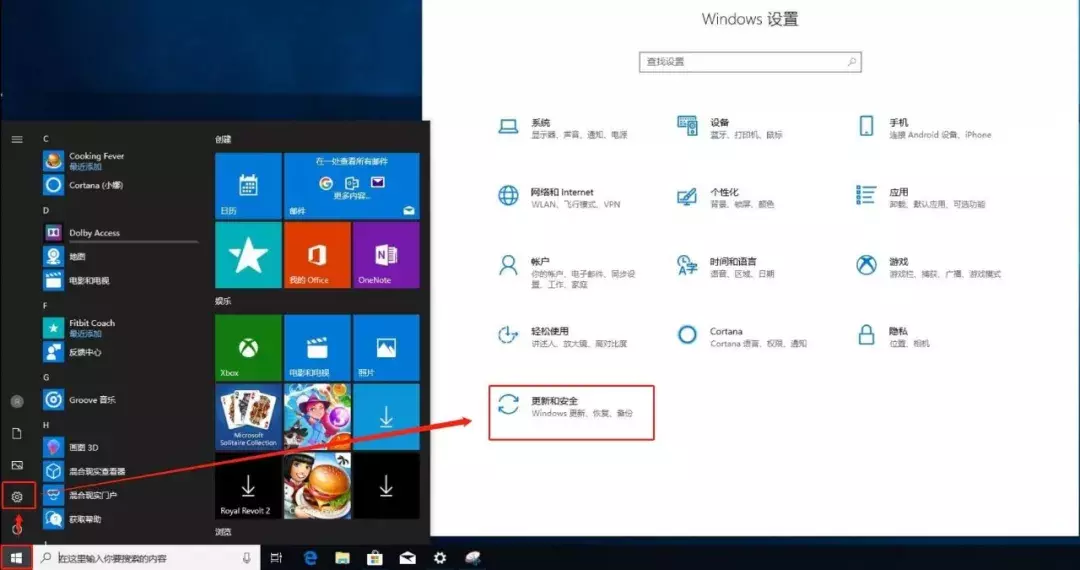Open 时间和语言 settings category

(727, 268)
